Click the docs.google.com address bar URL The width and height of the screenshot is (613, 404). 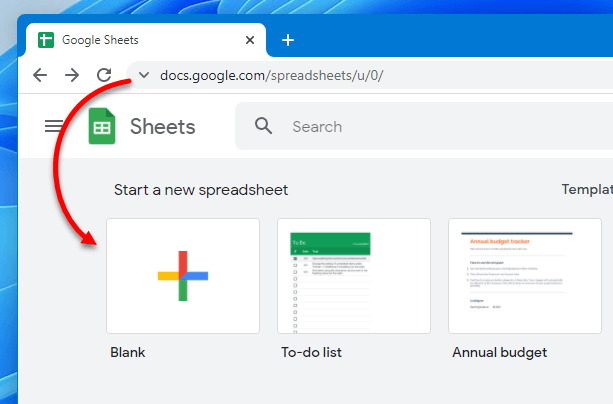coord(272,75)
